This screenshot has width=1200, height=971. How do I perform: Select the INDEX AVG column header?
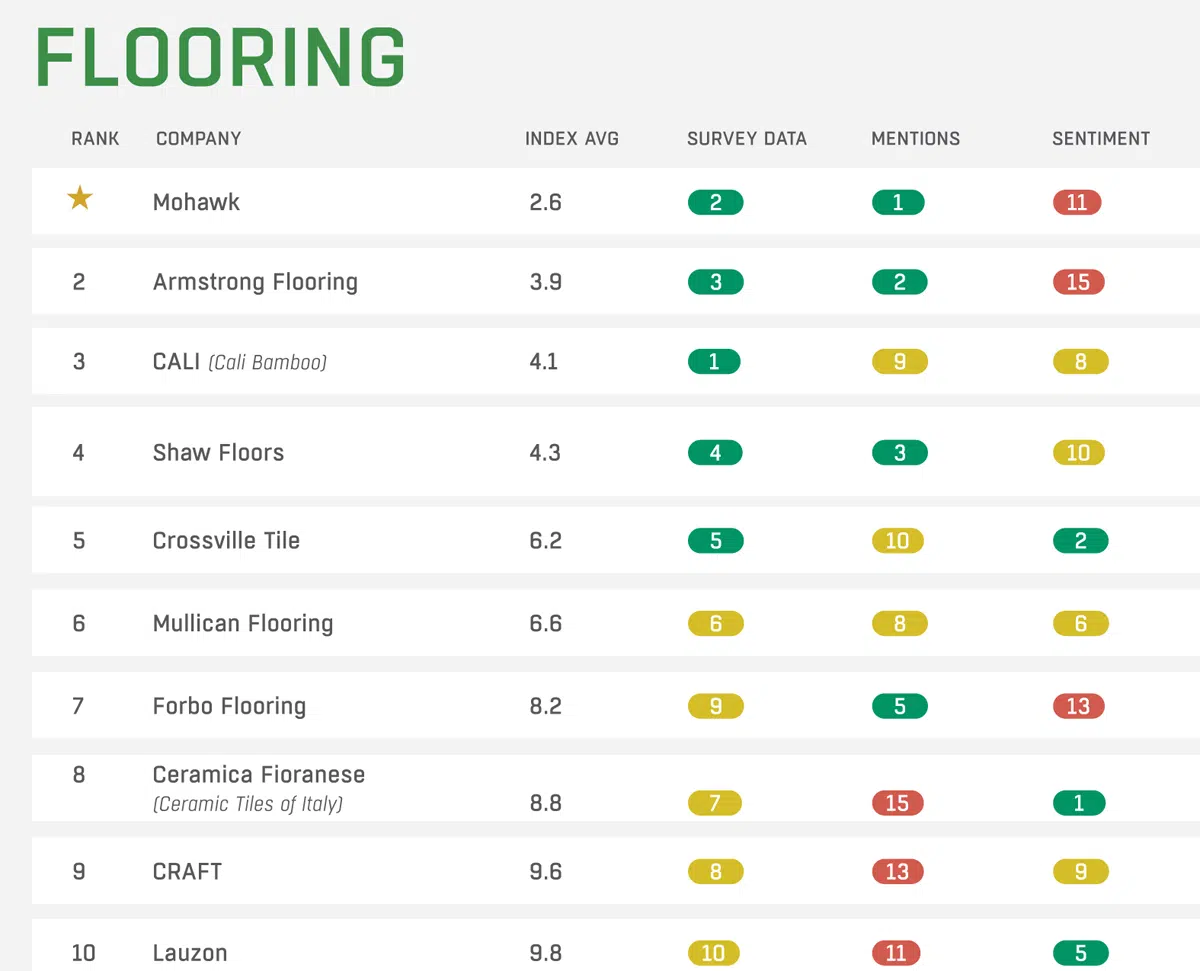point(572,139)
